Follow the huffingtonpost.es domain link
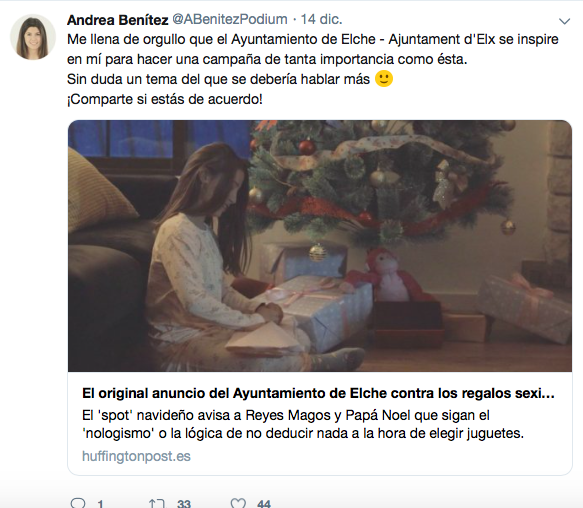The width and height of the screenshot is (583, 508). (136, 456)
